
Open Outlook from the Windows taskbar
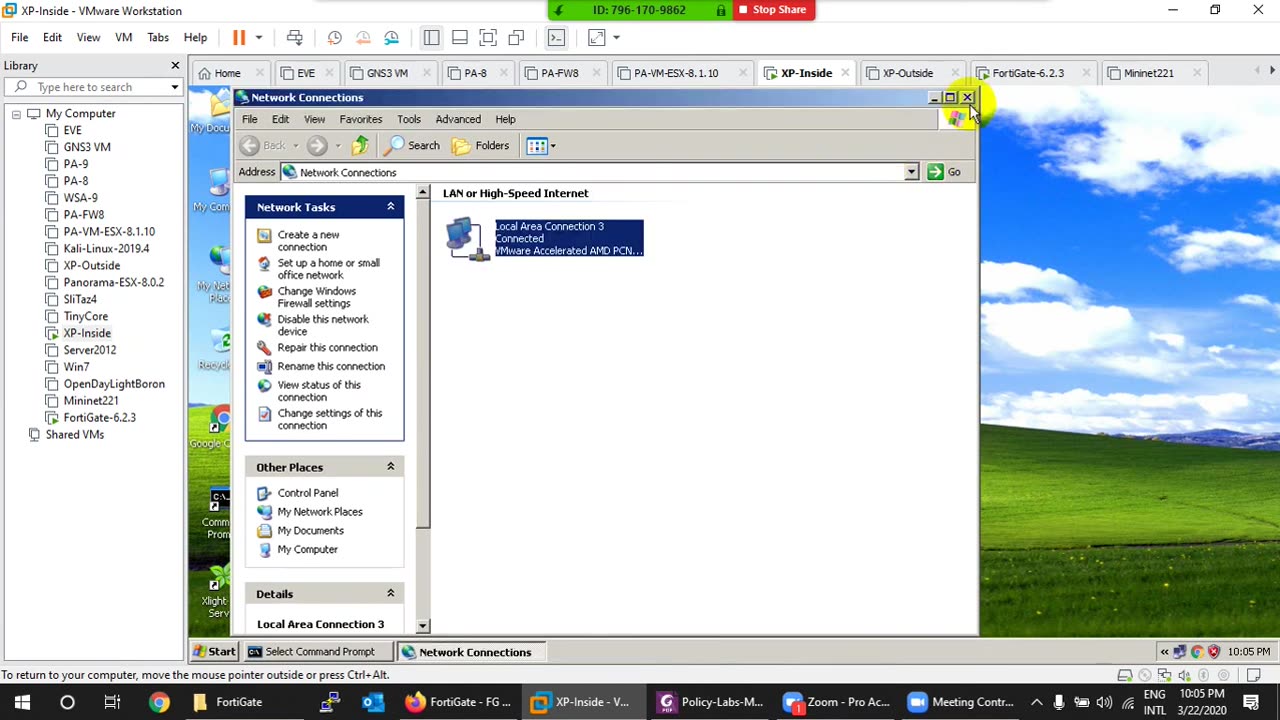click(x=373, y=702)
